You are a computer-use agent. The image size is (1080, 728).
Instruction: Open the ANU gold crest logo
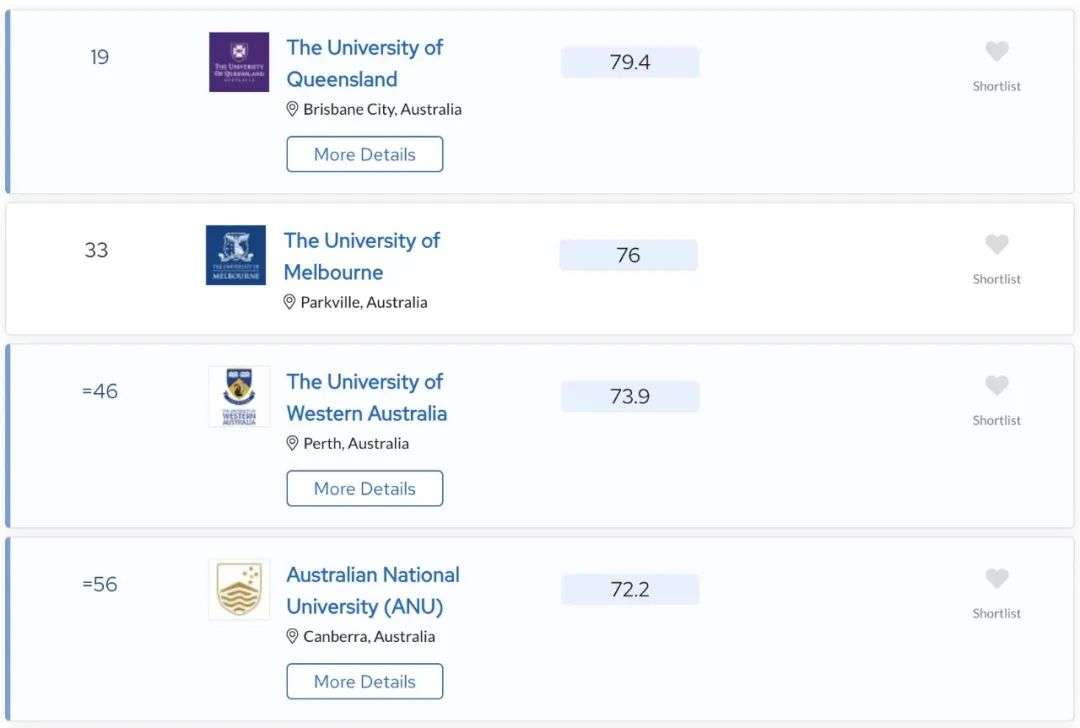pos(239,590)
